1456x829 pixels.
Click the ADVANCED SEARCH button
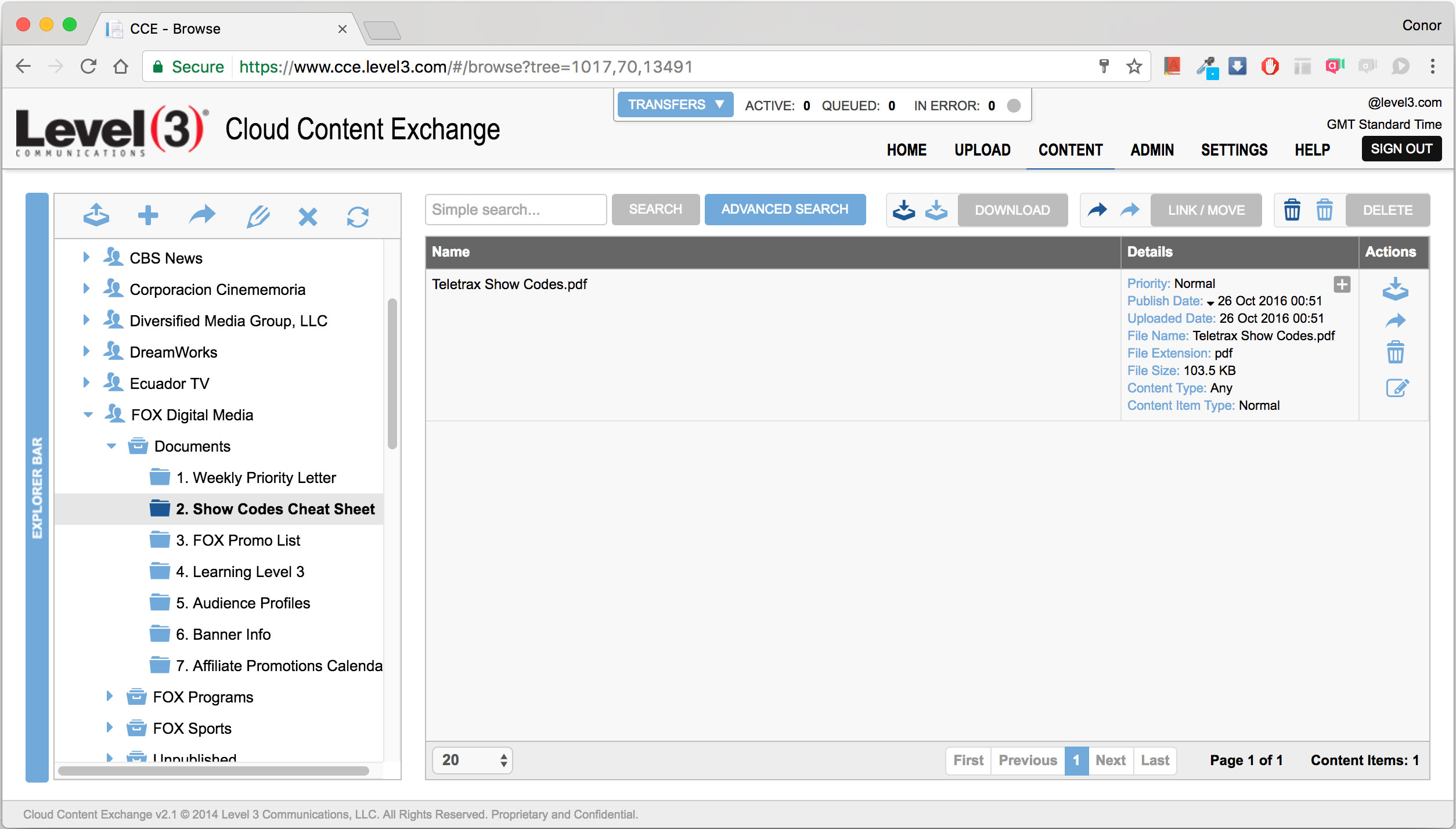(x=785, y=209)
